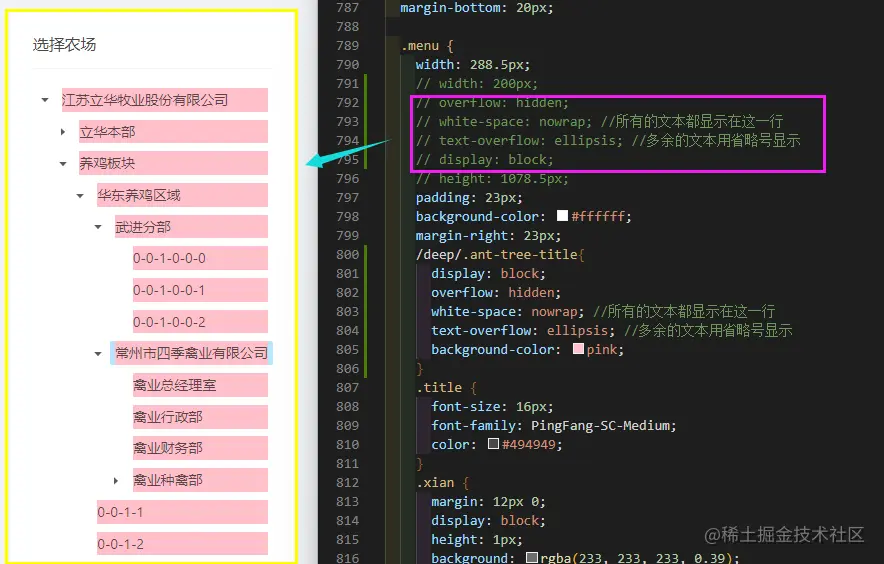Click line number 807 in the gutter

tap(347, 387)
